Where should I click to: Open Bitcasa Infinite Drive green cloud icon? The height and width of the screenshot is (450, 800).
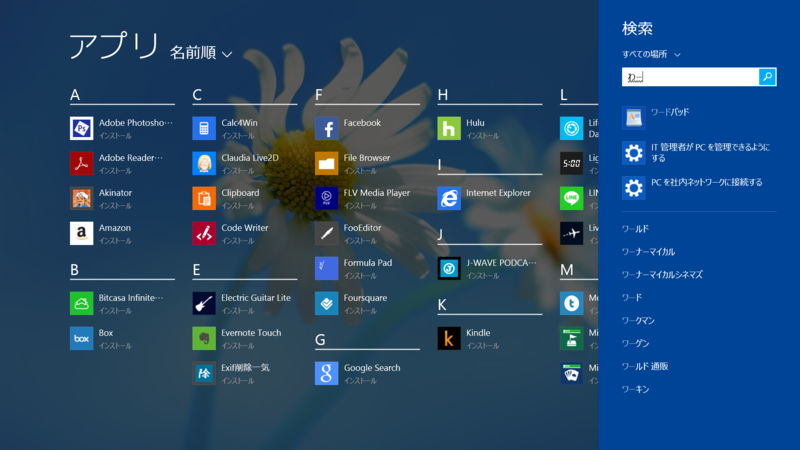coord(82,303)
